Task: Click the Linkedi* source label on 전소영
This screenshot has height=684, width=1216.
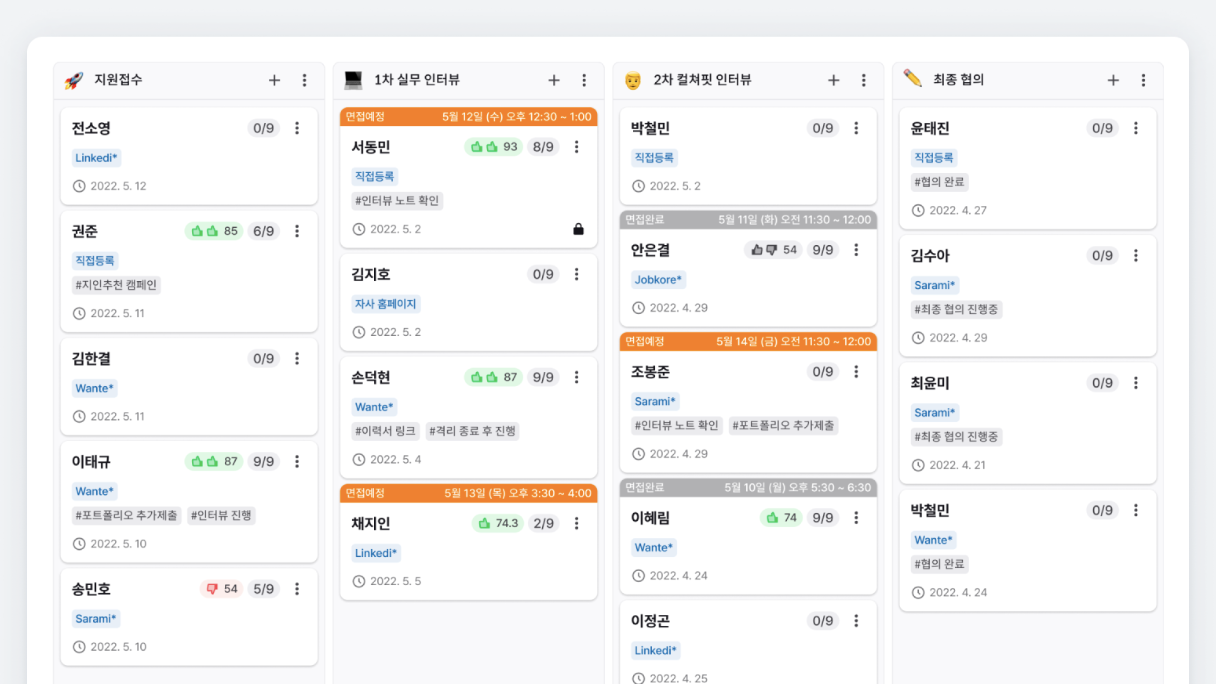Action: (96, 158)
